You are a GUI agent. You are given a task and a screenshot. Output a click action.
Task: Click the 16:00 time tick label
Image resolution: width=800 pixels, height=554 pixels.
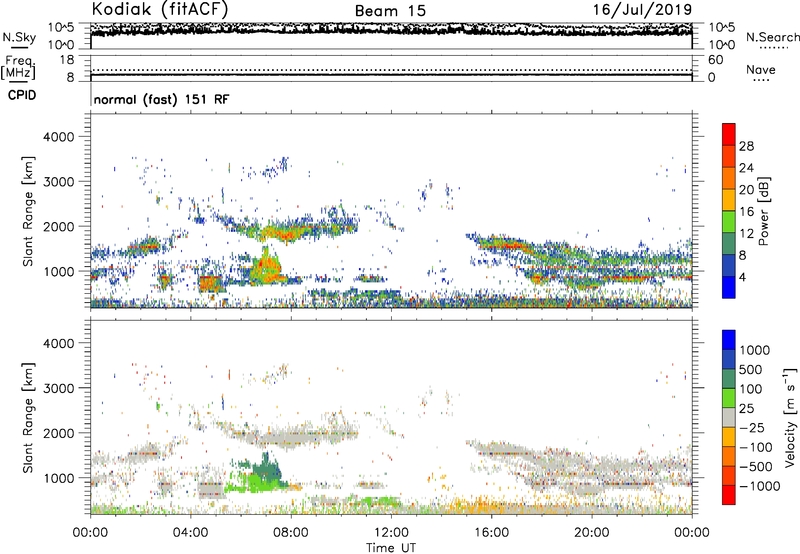point(491,533)
